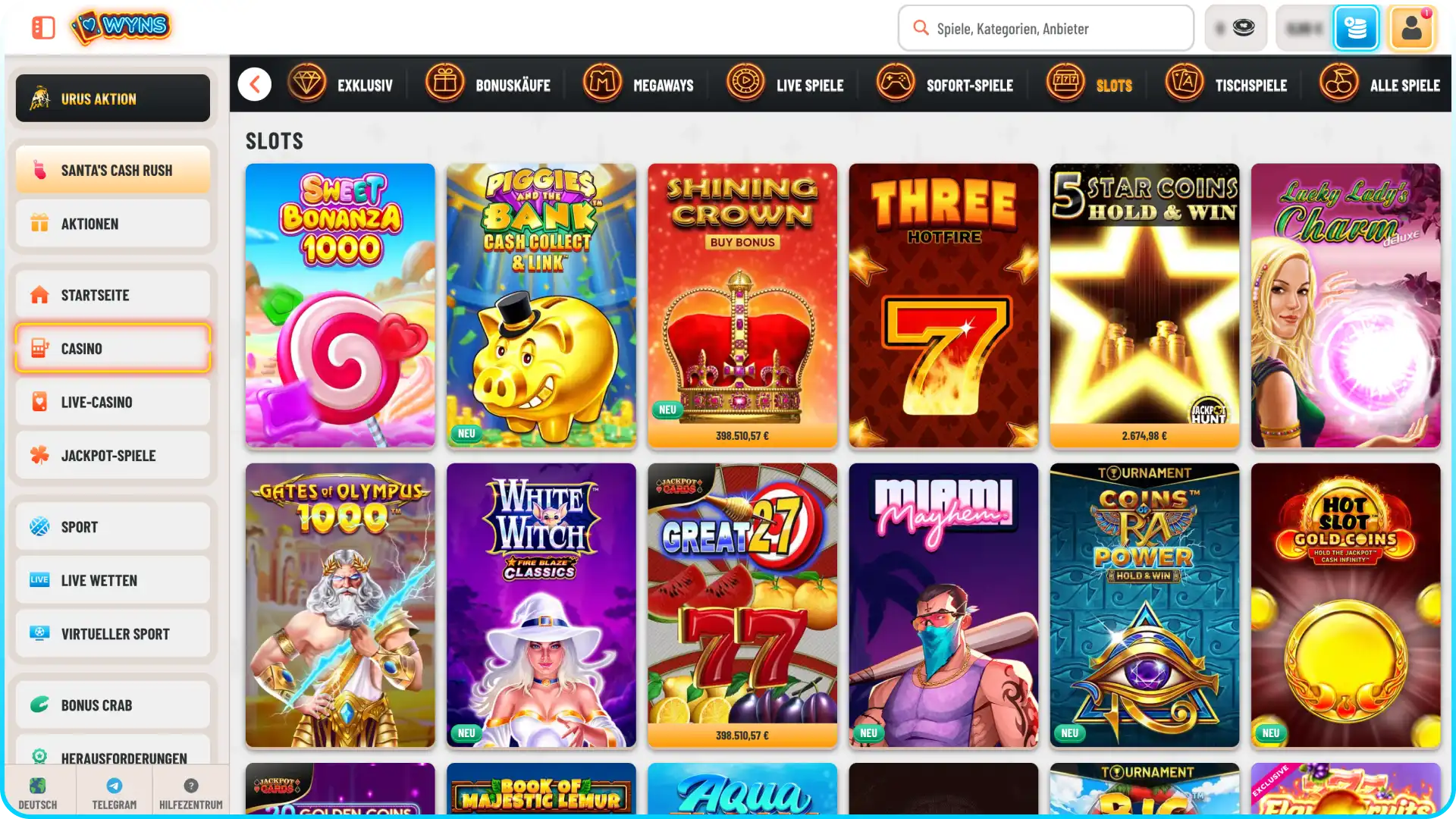1456x819 pixels.
Task: Open the deposit wallet coins icon
Action: pos(1356,28)
